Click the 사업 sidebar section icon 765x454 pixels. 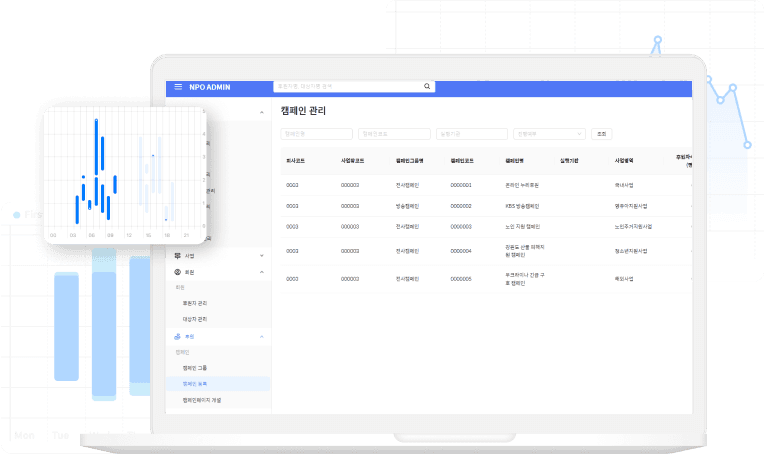point(178,256)
